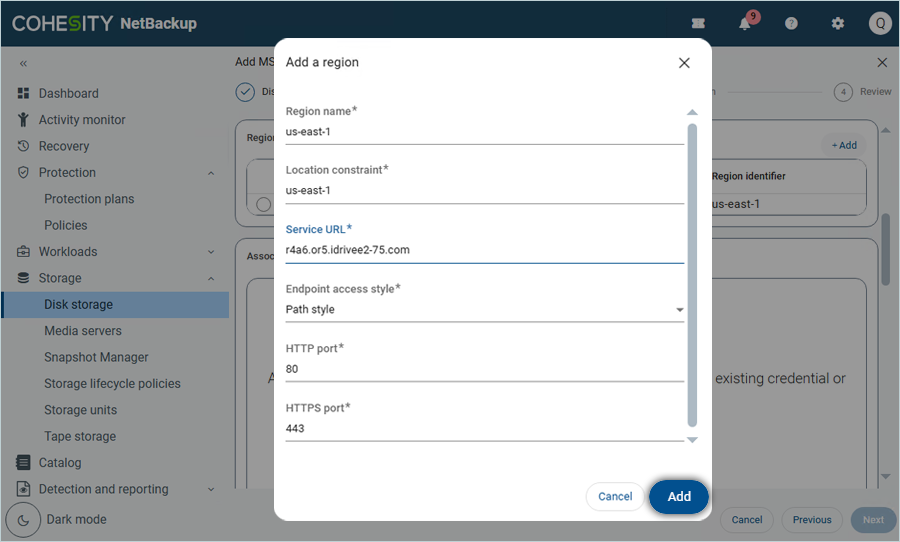The height and width of the screenshot is (542, 900).
Task: Toggle Dark mode switch
Action: tap(23, 520)
